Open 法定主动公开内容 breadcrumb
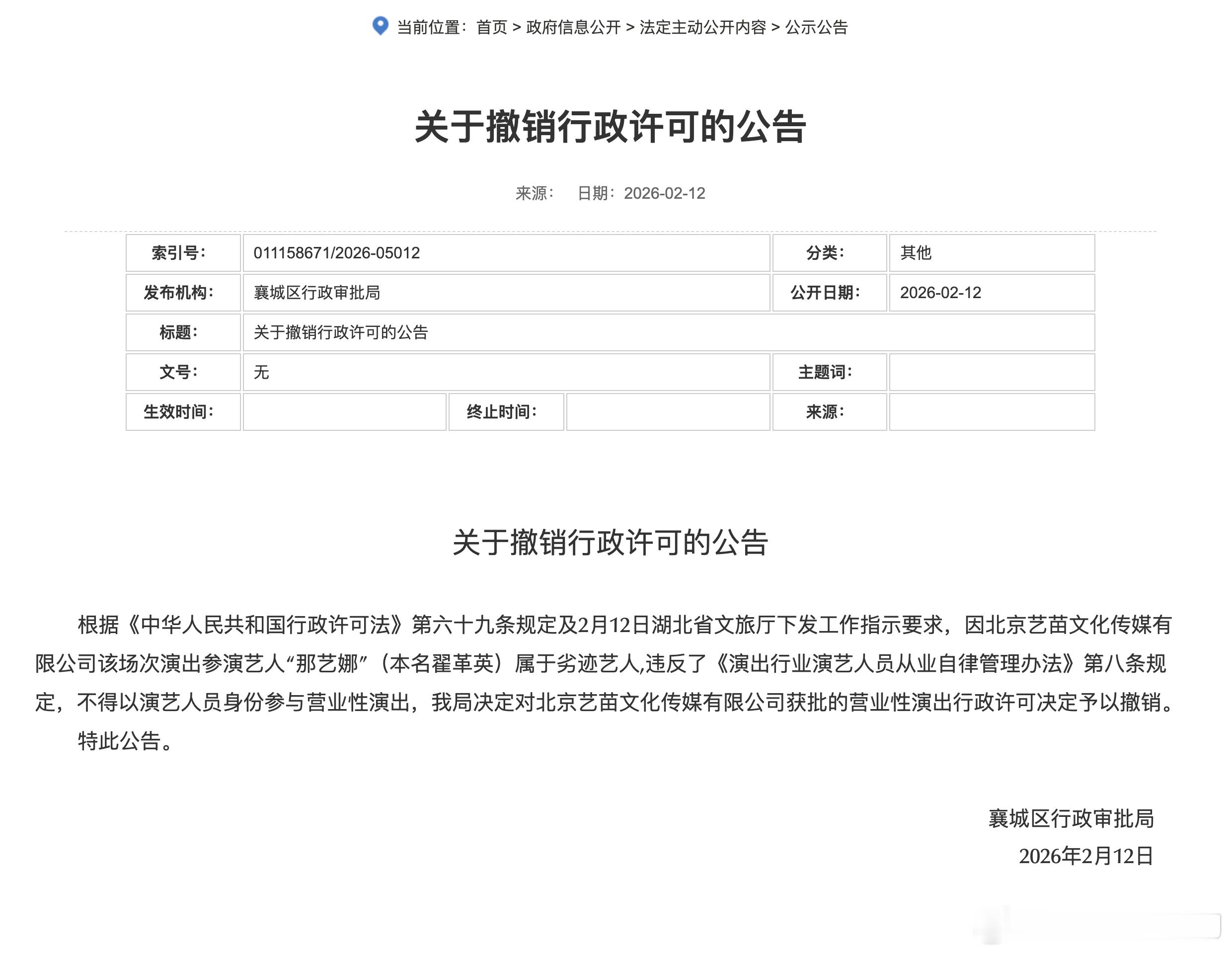The height and width of the screenshot is (956, 1232). pos(702,27)
